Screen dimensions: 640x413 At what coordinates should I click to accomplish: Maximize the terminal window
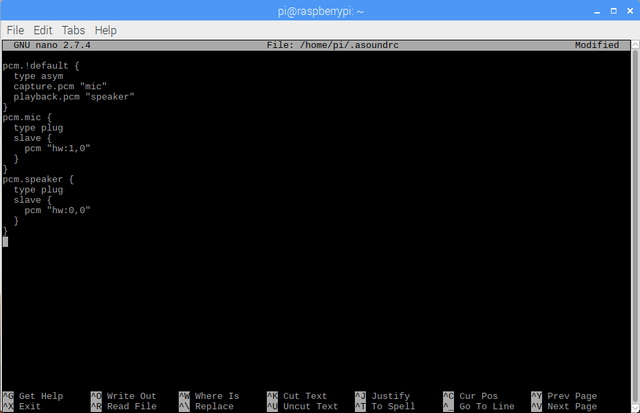[613, 11]
